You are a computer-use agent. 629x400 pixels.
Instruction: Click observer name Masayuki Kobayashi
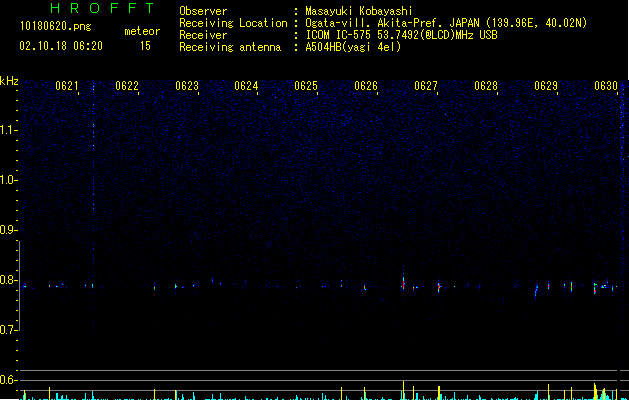pos(359,11)
